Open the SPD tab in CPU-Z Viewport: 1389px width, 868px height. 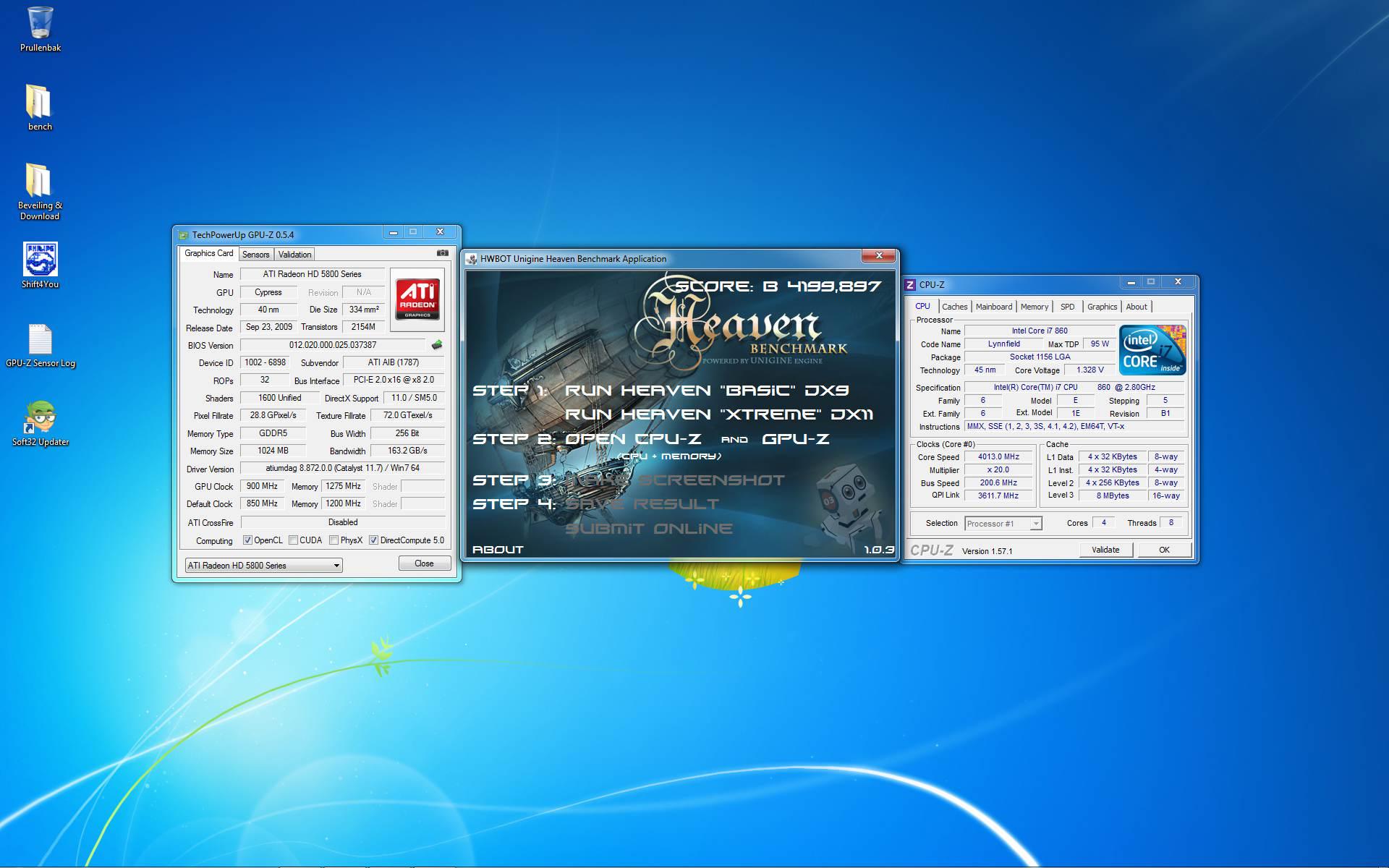1067,307
